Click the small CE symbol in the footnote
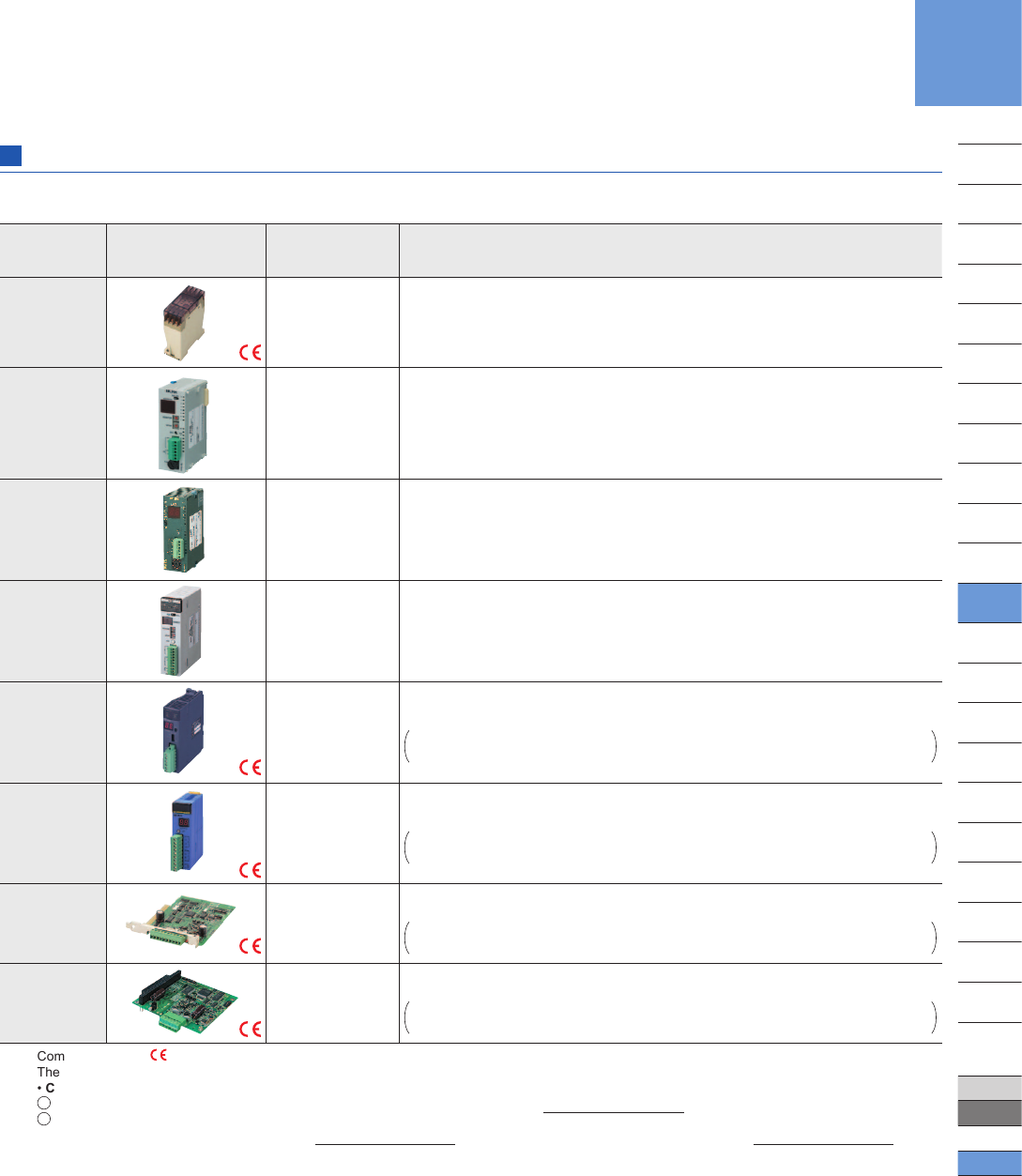This screenshot has height=1176, width=1022. coord(158,1056)
